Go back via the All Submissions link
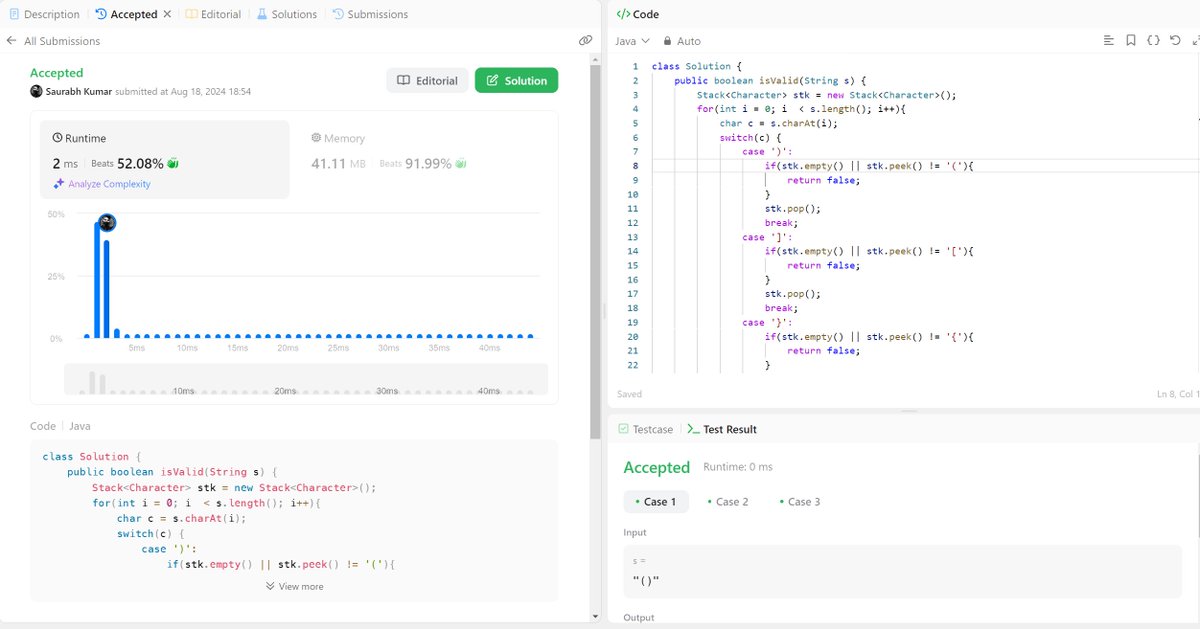This screenshot has width=1200, height=629. click(x=55, y=40)
